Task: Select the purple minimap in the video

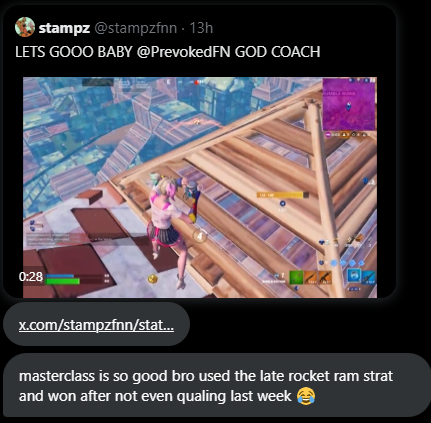Action: coord(349,104)
